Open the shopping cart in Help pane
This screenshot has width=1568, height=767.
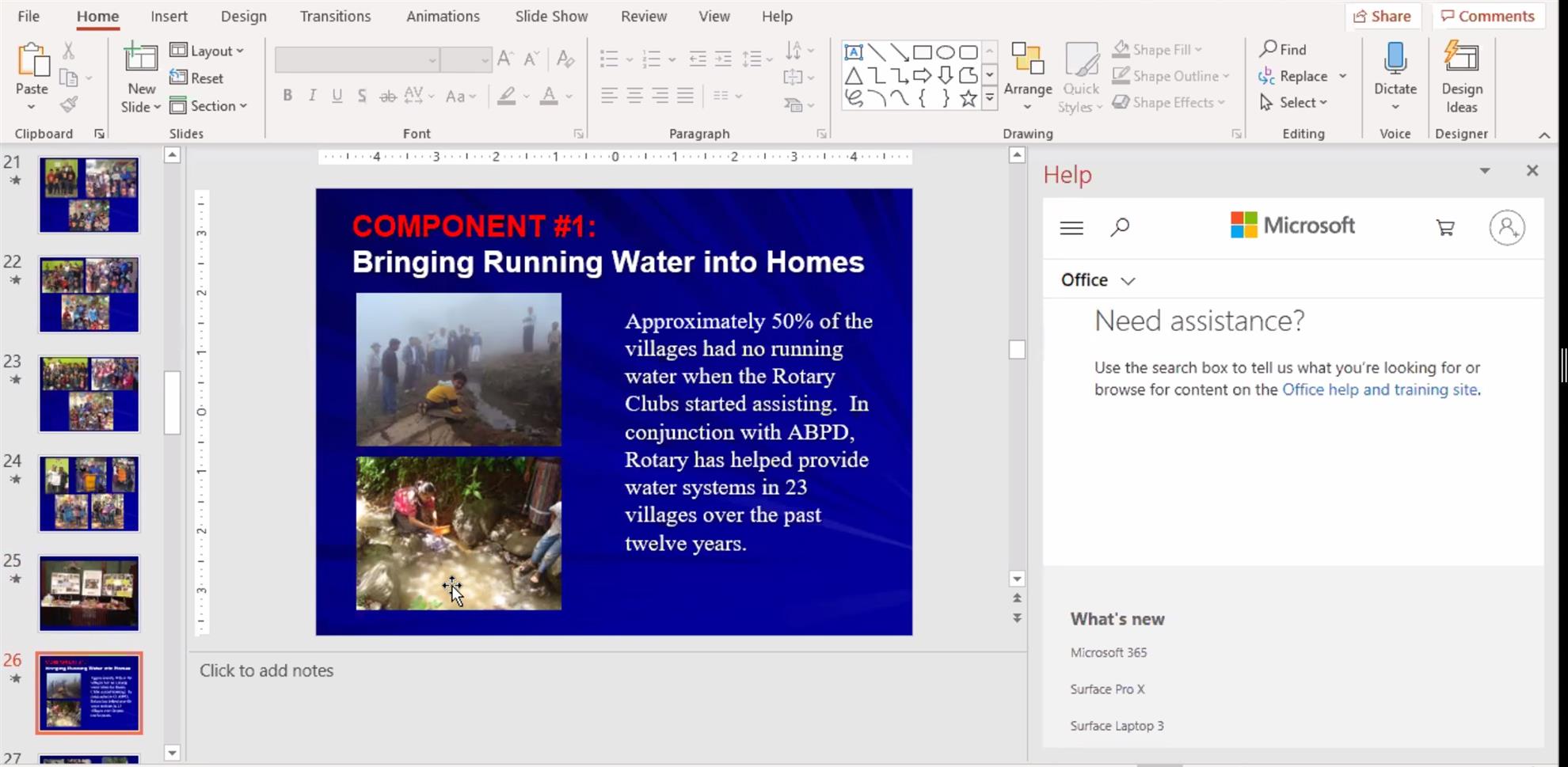(1444, 228)
